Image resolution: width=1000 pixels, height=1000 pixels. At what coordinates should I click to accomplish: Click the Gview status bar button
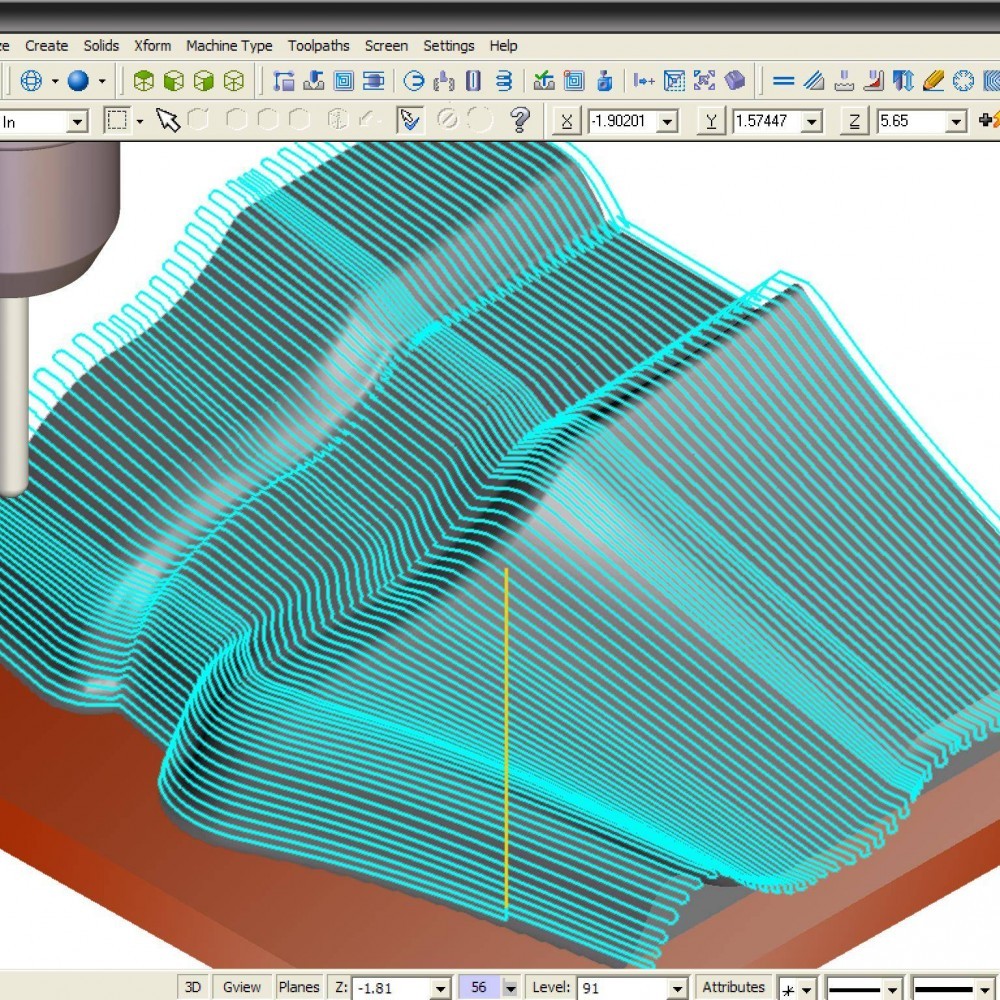tap(241, 987)
